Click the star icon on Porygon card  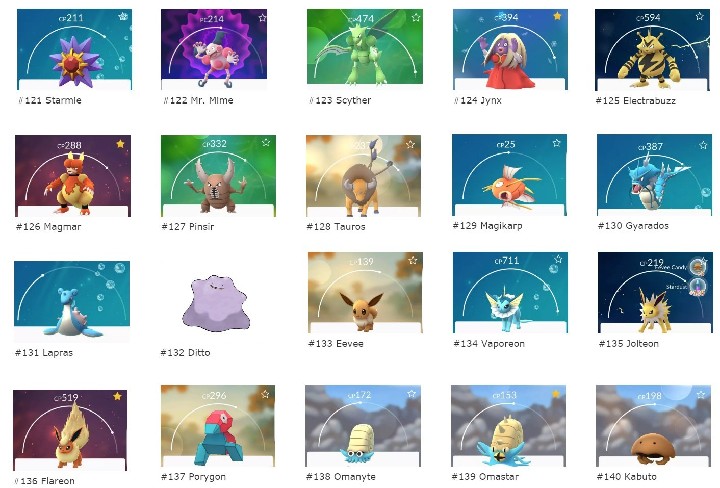(x=265, y=394)
